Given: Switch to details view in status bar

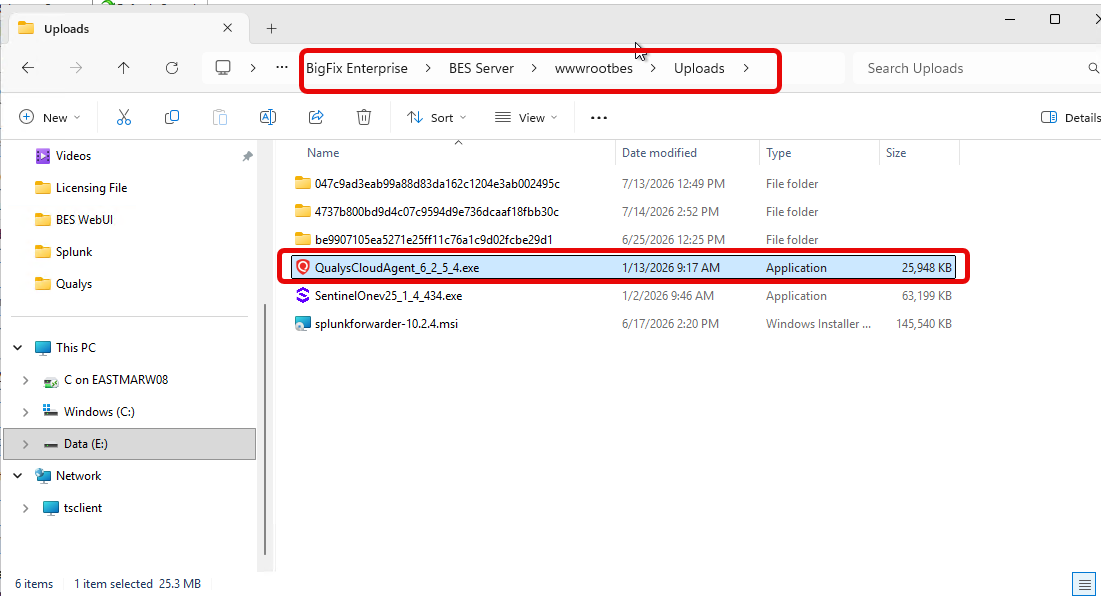Looking at the screenshot, I should (1085, 584).
